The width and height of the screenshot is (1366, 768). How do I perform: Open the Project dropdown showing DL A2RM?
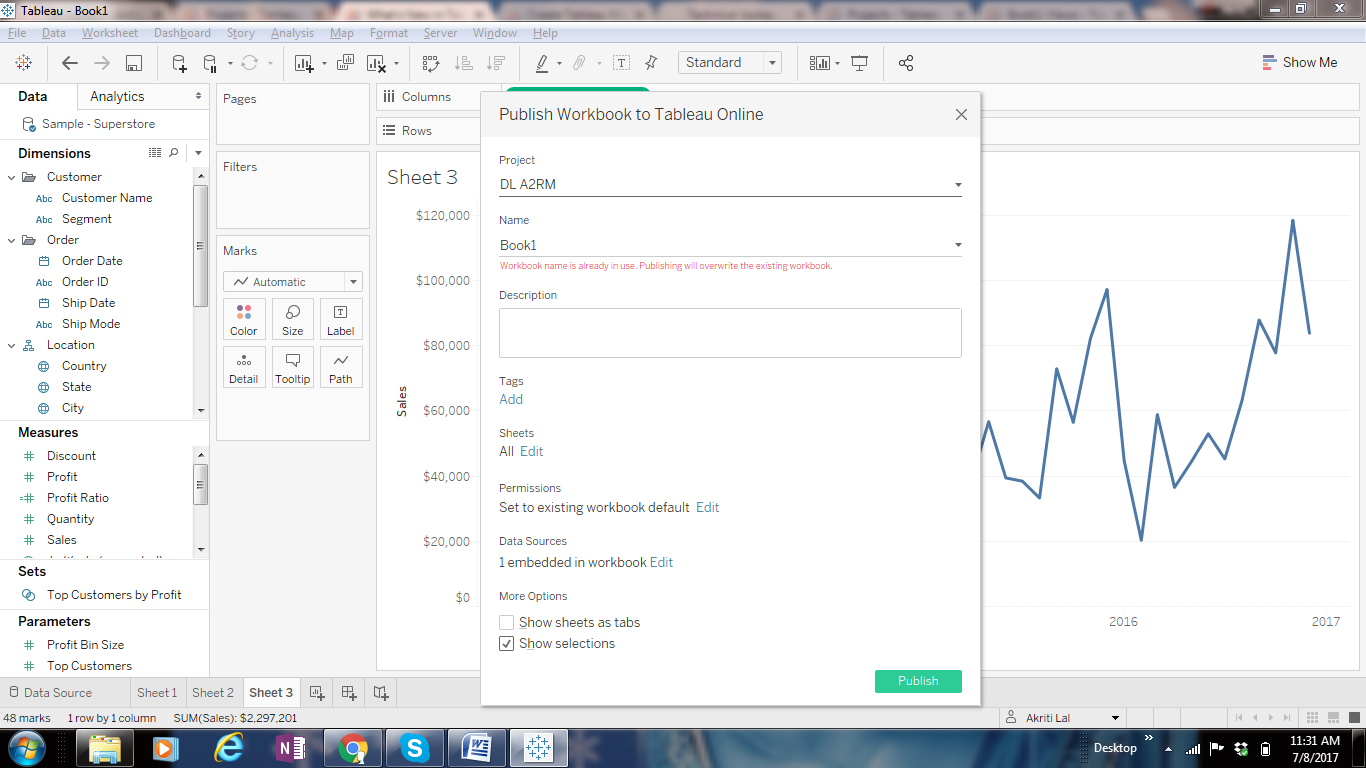point(730,184)
